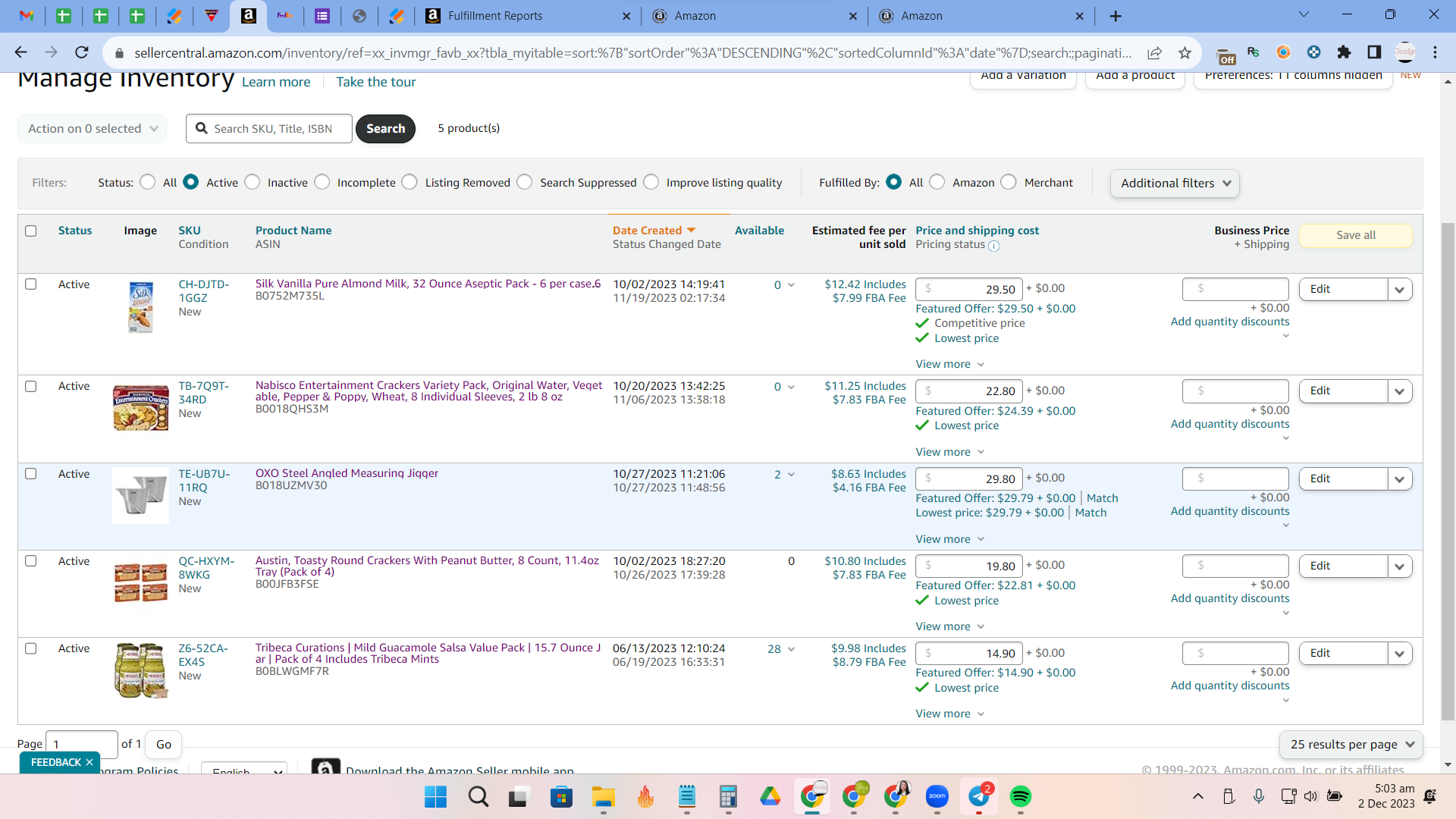Expand the available quantity arrow for Tribeca Curations
The width and height of the screenshot is (1456, 819).
(791, 649)
